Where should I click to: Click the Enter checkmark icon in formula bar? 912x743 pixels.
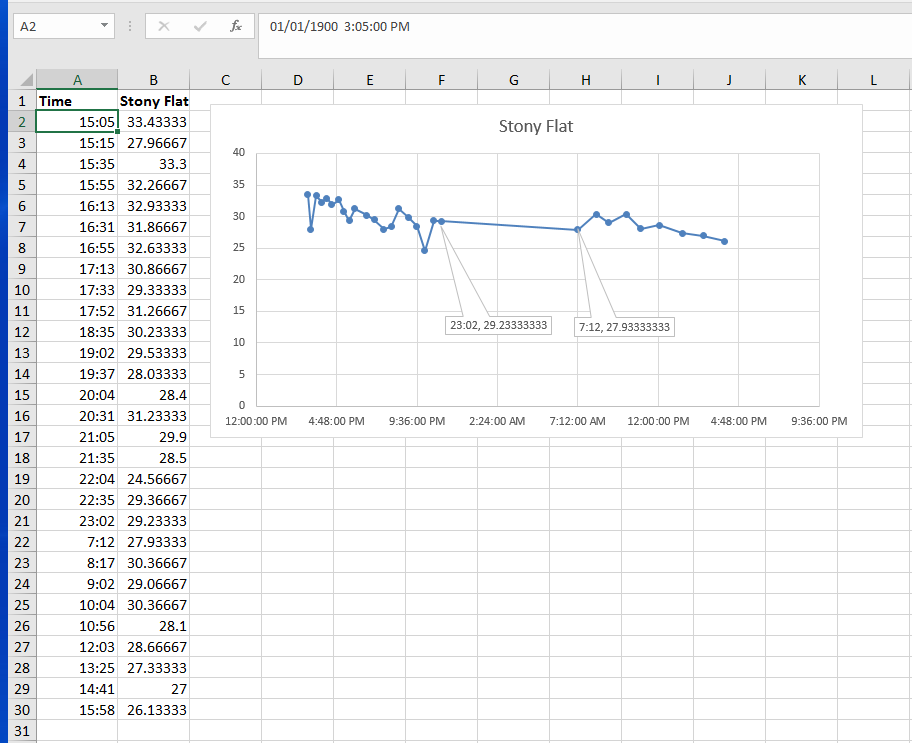(x=200, y=26)
